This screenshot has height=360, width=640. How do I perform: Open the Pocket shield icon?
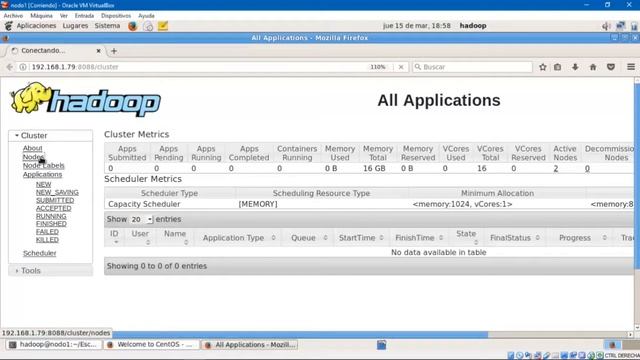611,67
